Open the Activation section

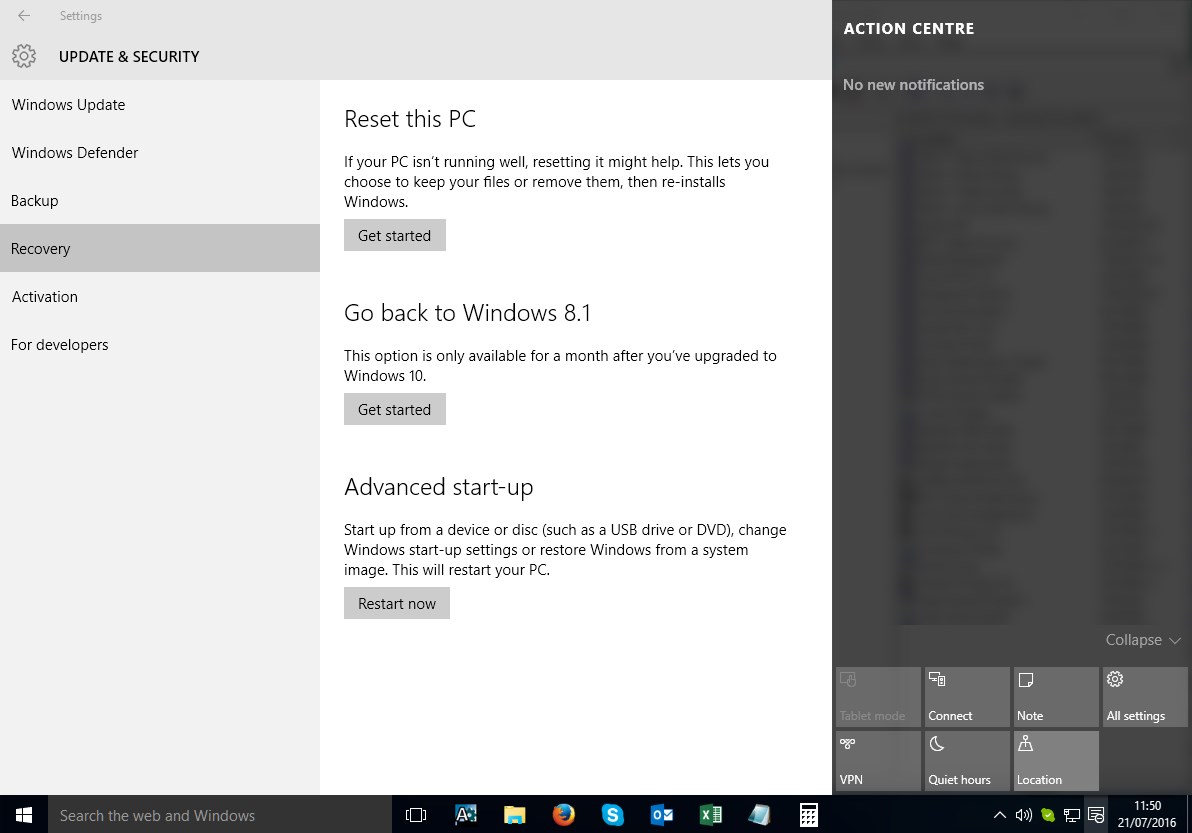tap(160, 296)
